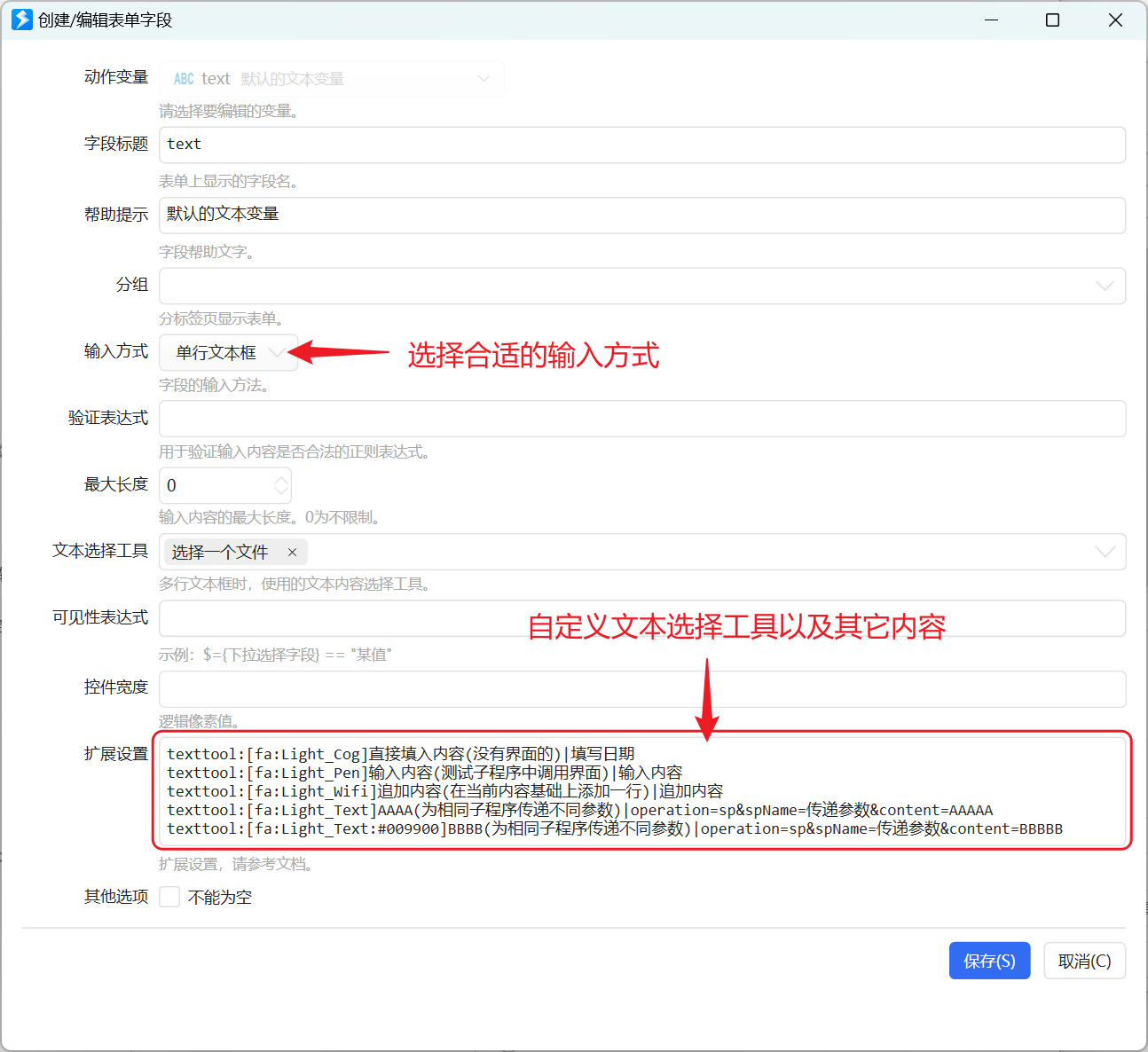The height and width of the screenshot is (1052, 1148).
Task: Expand the 文本选择工具 dropdown arrow
Action: pos(1105,552)
